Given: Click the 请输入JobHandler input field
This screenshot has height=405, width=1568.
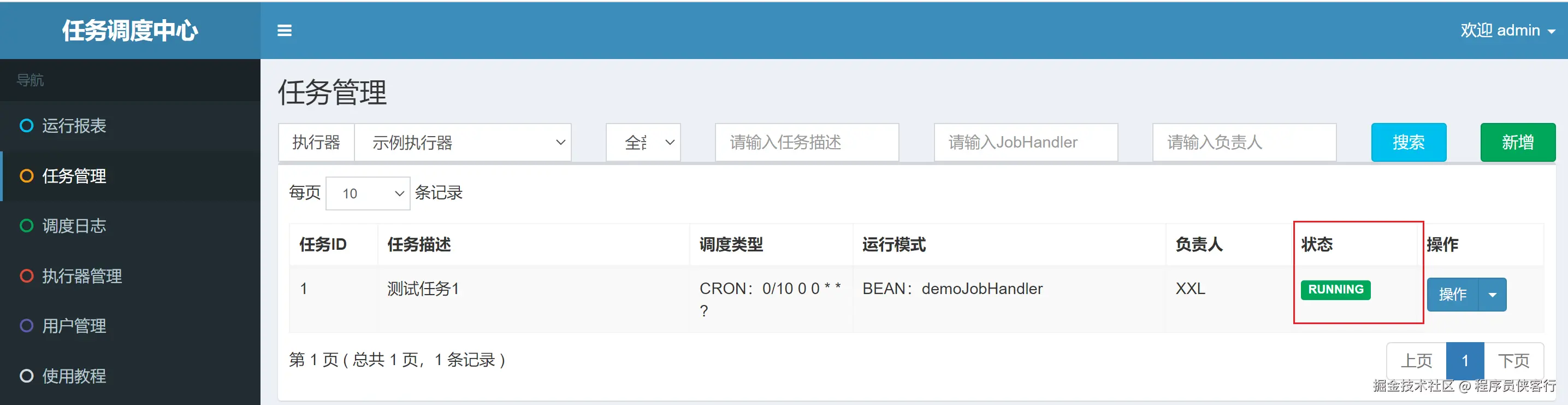Looking at the screenshot, I should [1026, 143].
